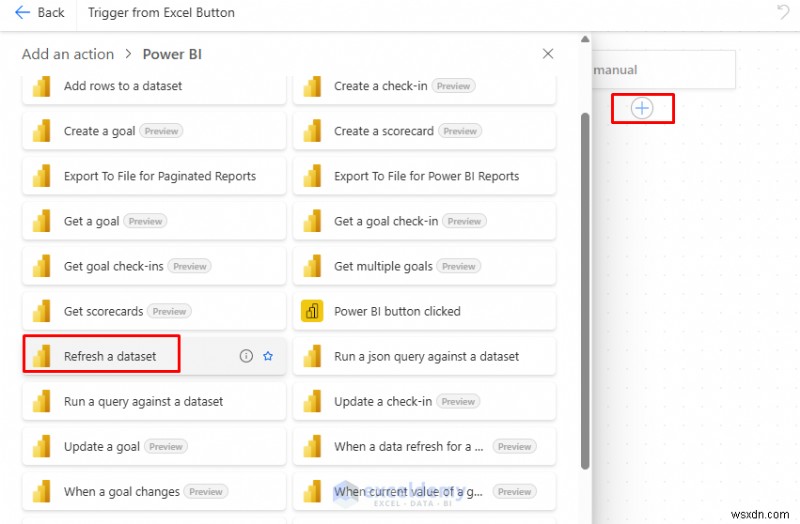Click the When a data refresh for a... label
Screen dimensions: 800x524
click(408, 446)
